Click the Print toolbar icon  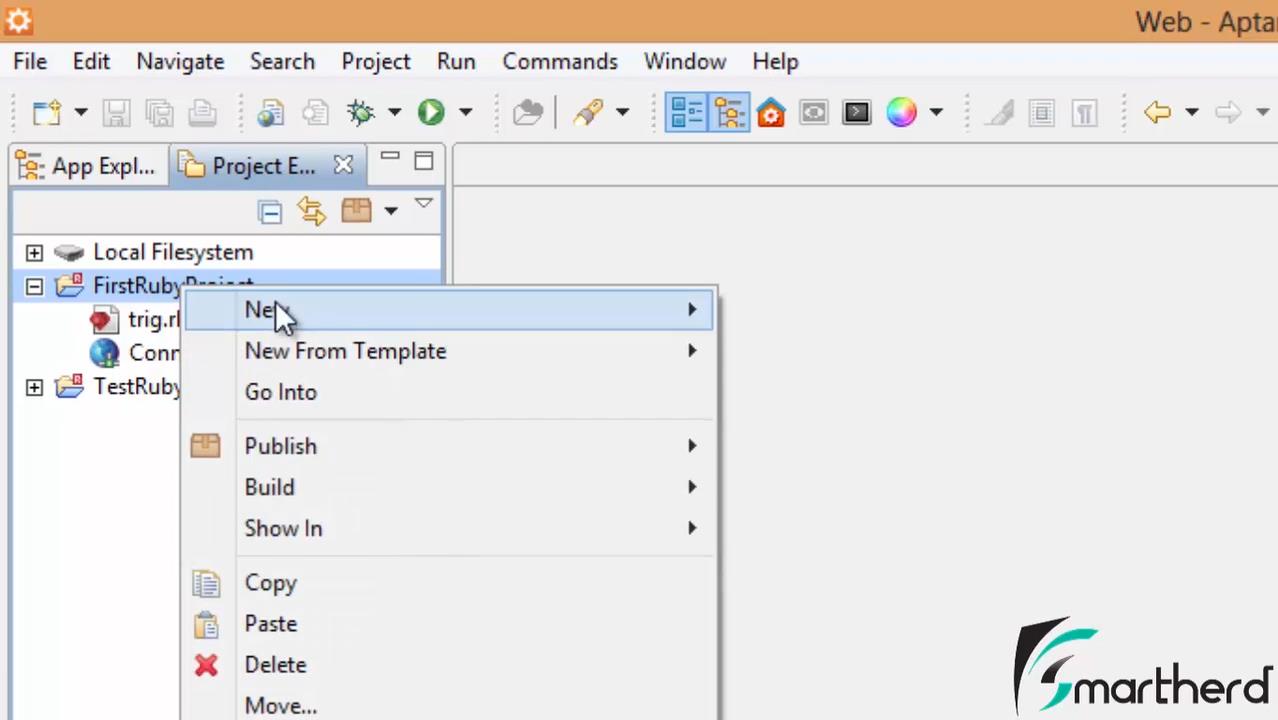click(x=202, y=112)
